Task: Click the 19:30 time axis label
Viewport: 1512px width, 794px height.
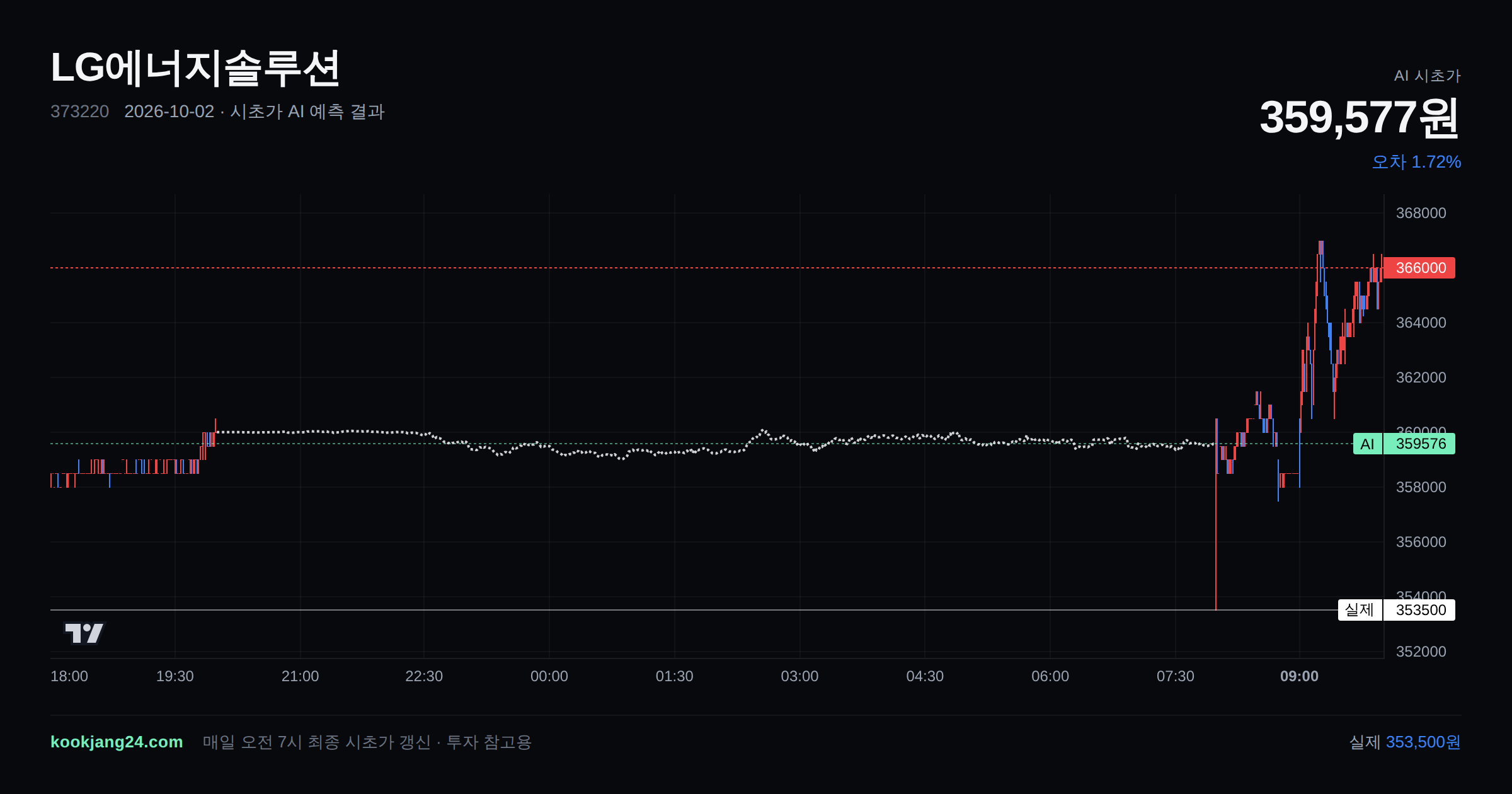Action: pyautogui.click(x=175, y=676)
